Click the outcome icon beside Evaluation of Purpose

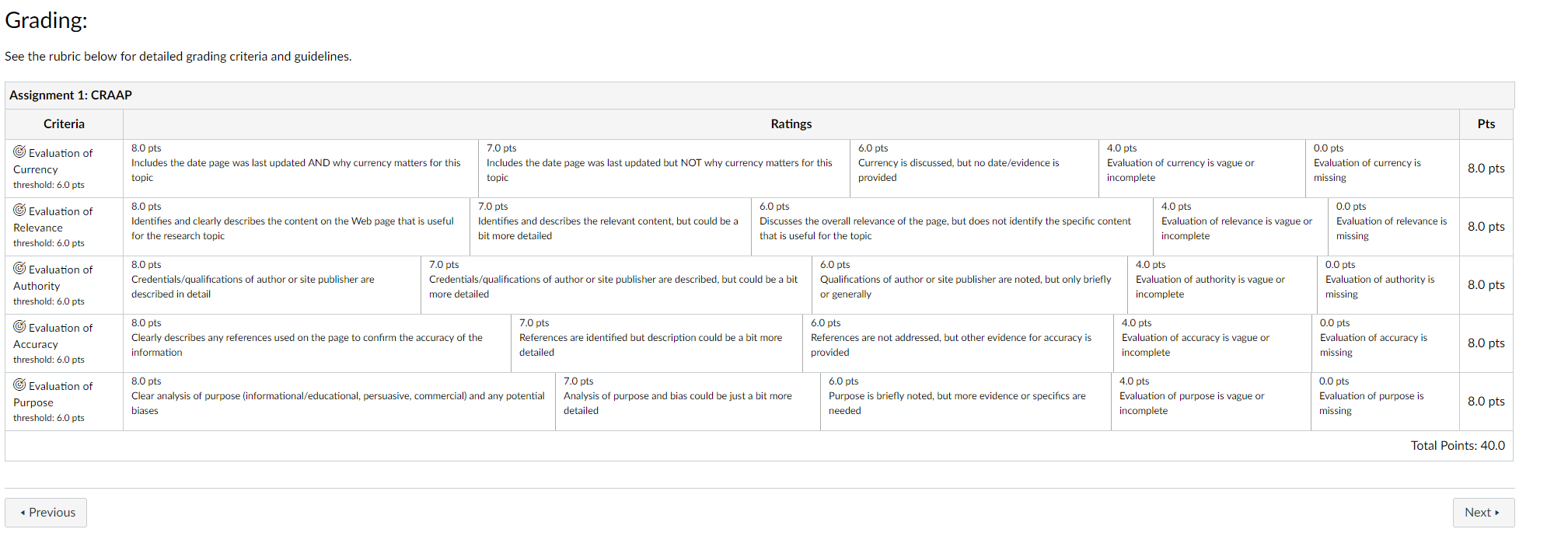tap(19, 385)
